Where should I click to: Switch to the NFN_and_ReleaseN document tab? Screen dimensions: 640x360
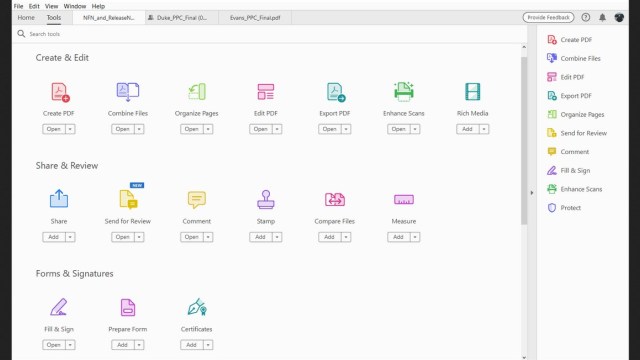(x=109, y=18)
